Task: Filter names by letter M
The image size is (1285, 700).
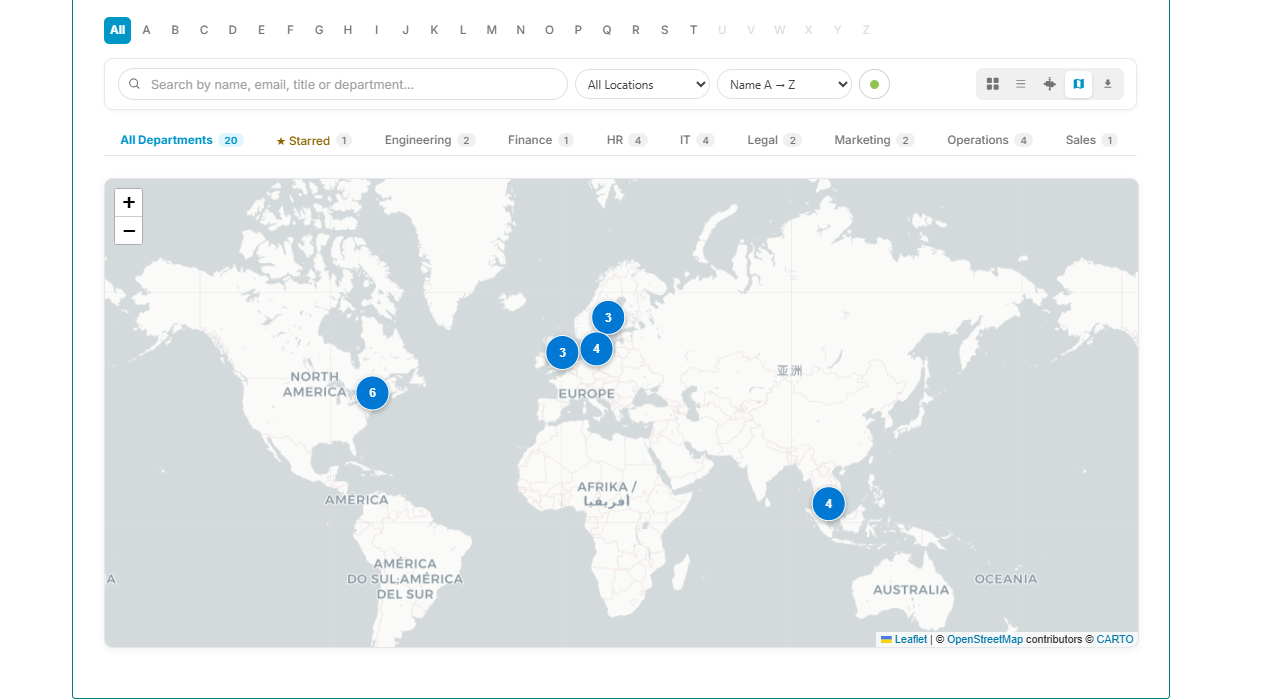Action: [x=491, y=30]
